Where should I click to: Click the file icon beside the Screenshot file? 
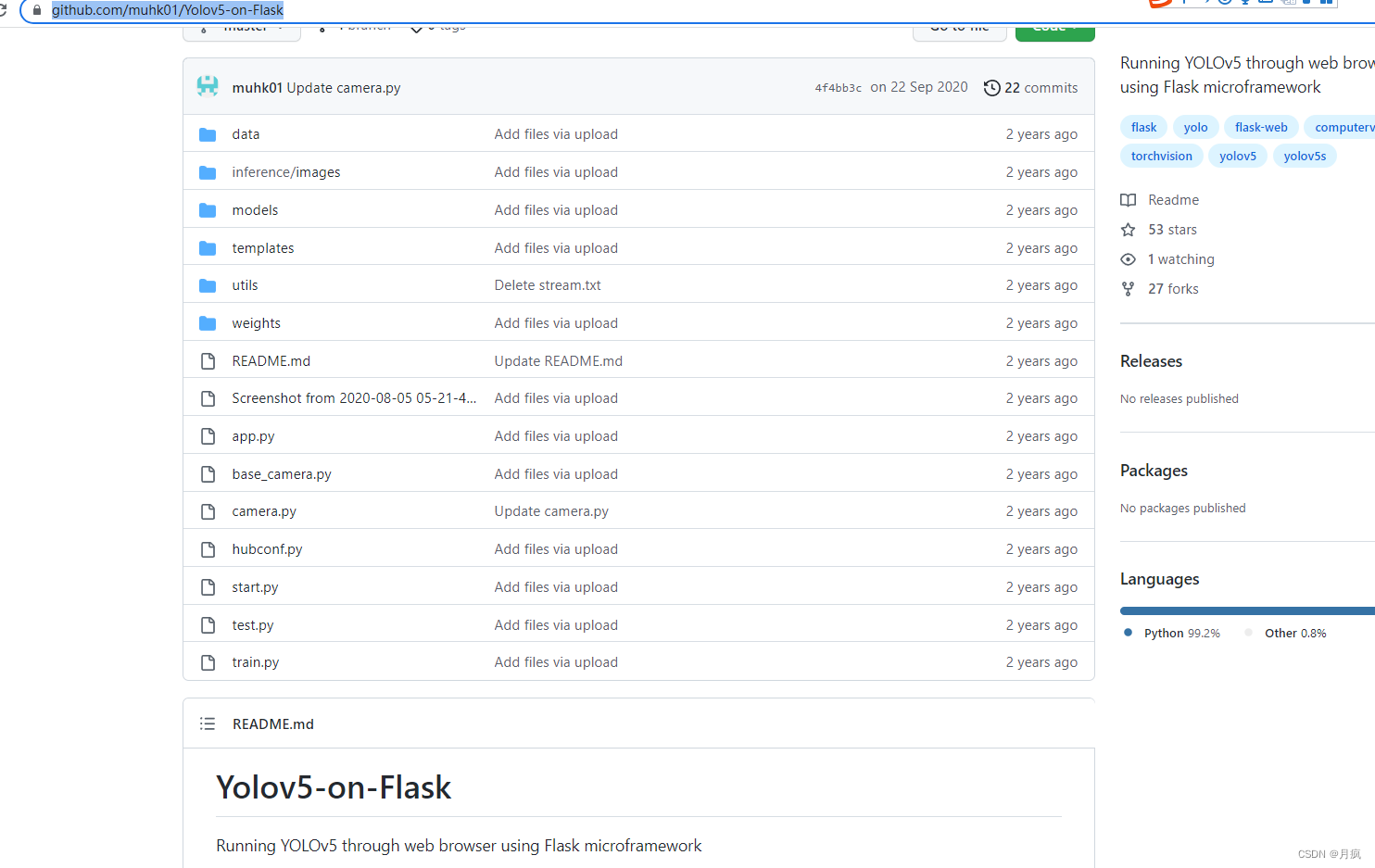(x=208, y=398)
